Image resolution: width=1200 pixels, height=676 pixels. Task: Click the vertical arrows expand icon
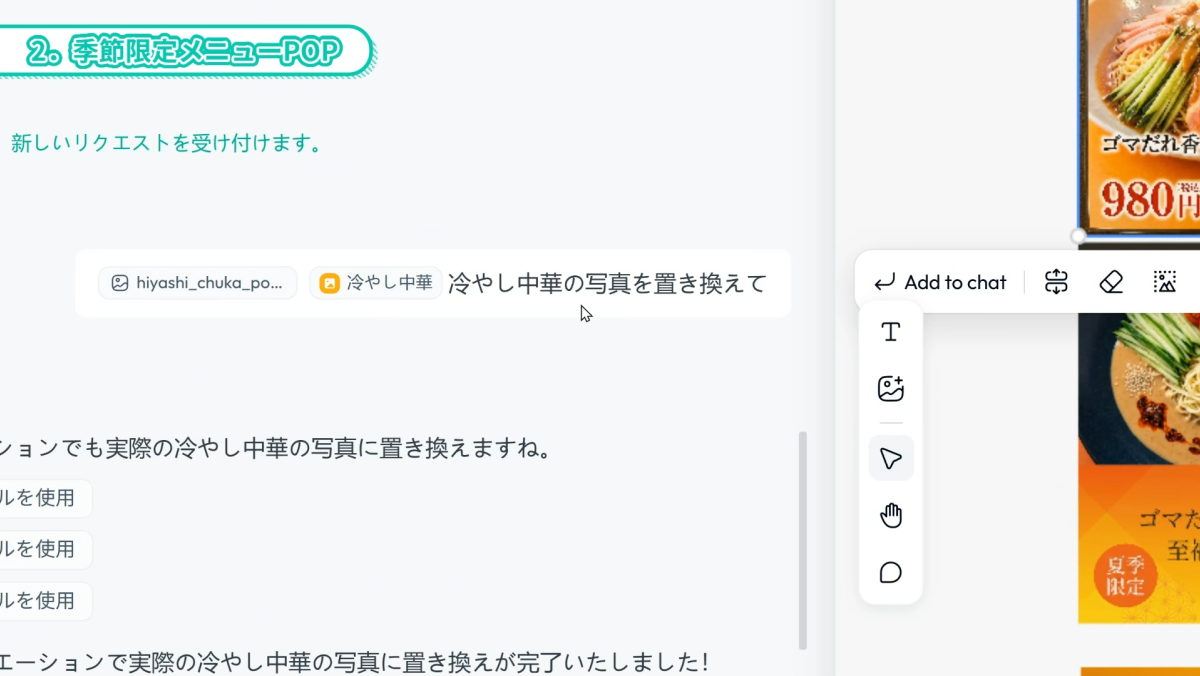pyautogui.click(x=1056, y=283)
